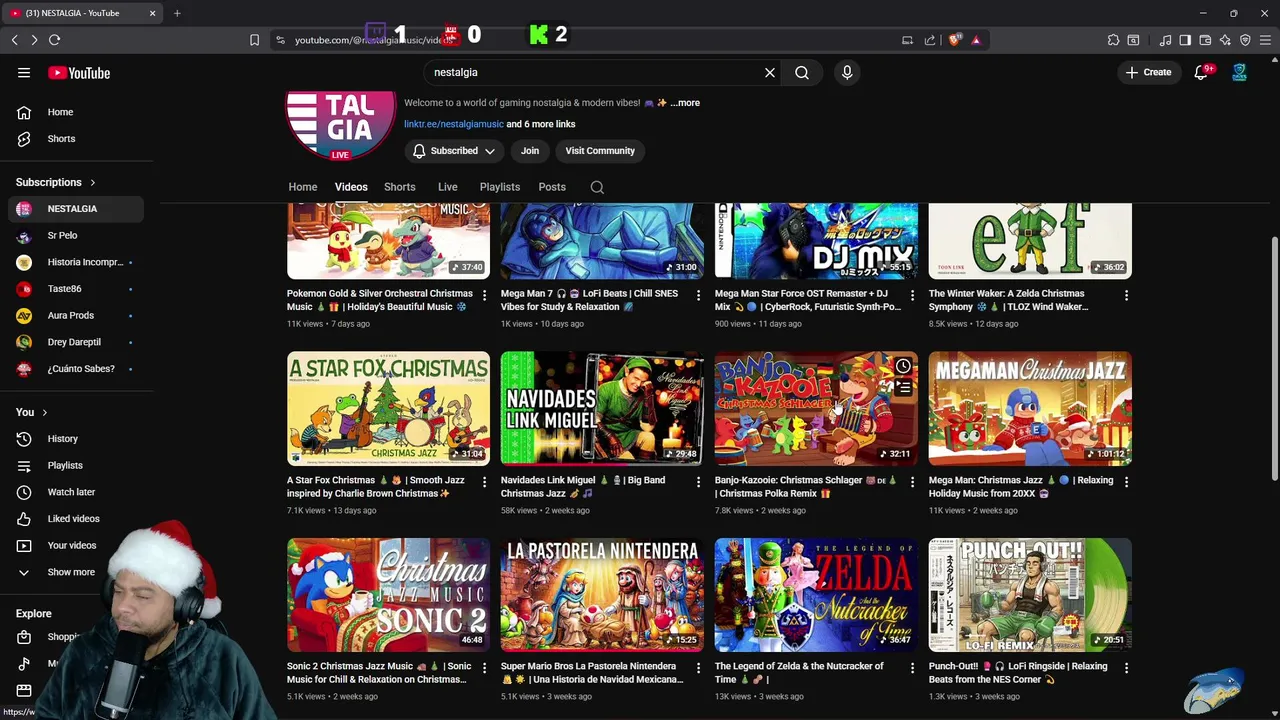Switch to the Posts tab
This screenshot has width=1280, height=720.
552,187
